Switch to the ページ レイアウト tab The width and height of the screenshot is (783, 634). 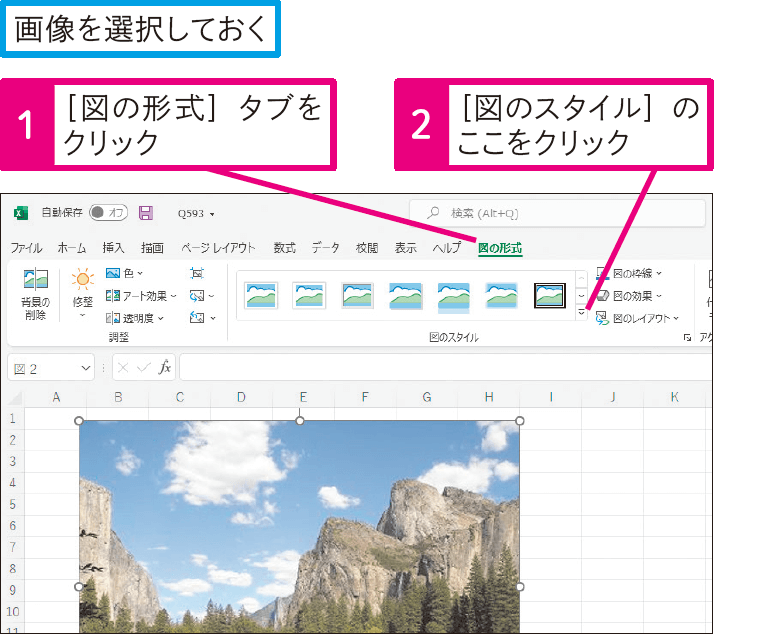coord(218,248)
